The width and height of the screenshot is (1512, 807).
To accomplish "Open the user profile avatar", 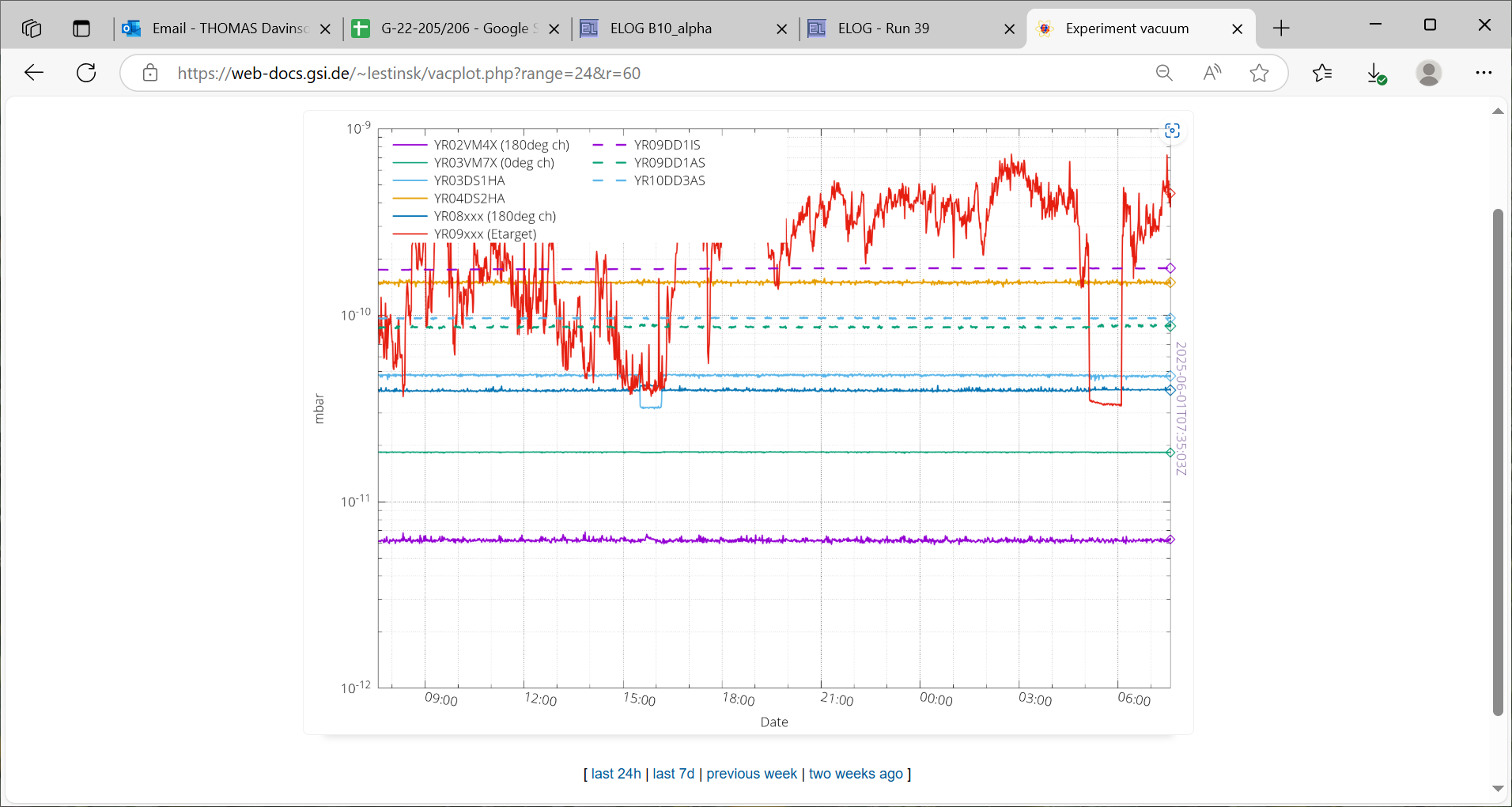I will (1428, 74).
